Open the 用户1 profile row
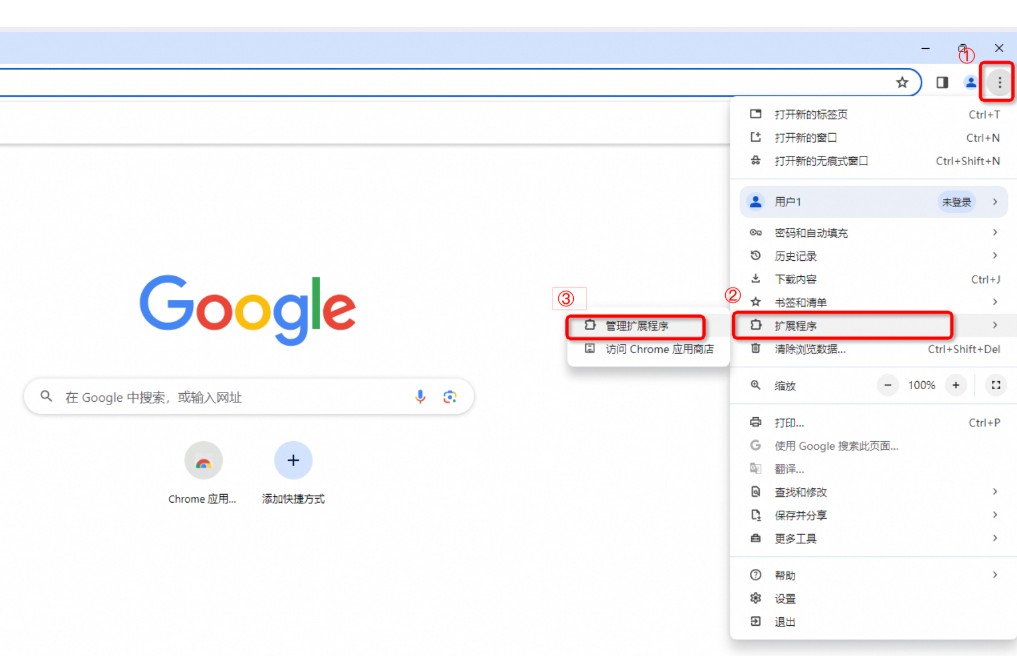 click(x=874, y=202)
